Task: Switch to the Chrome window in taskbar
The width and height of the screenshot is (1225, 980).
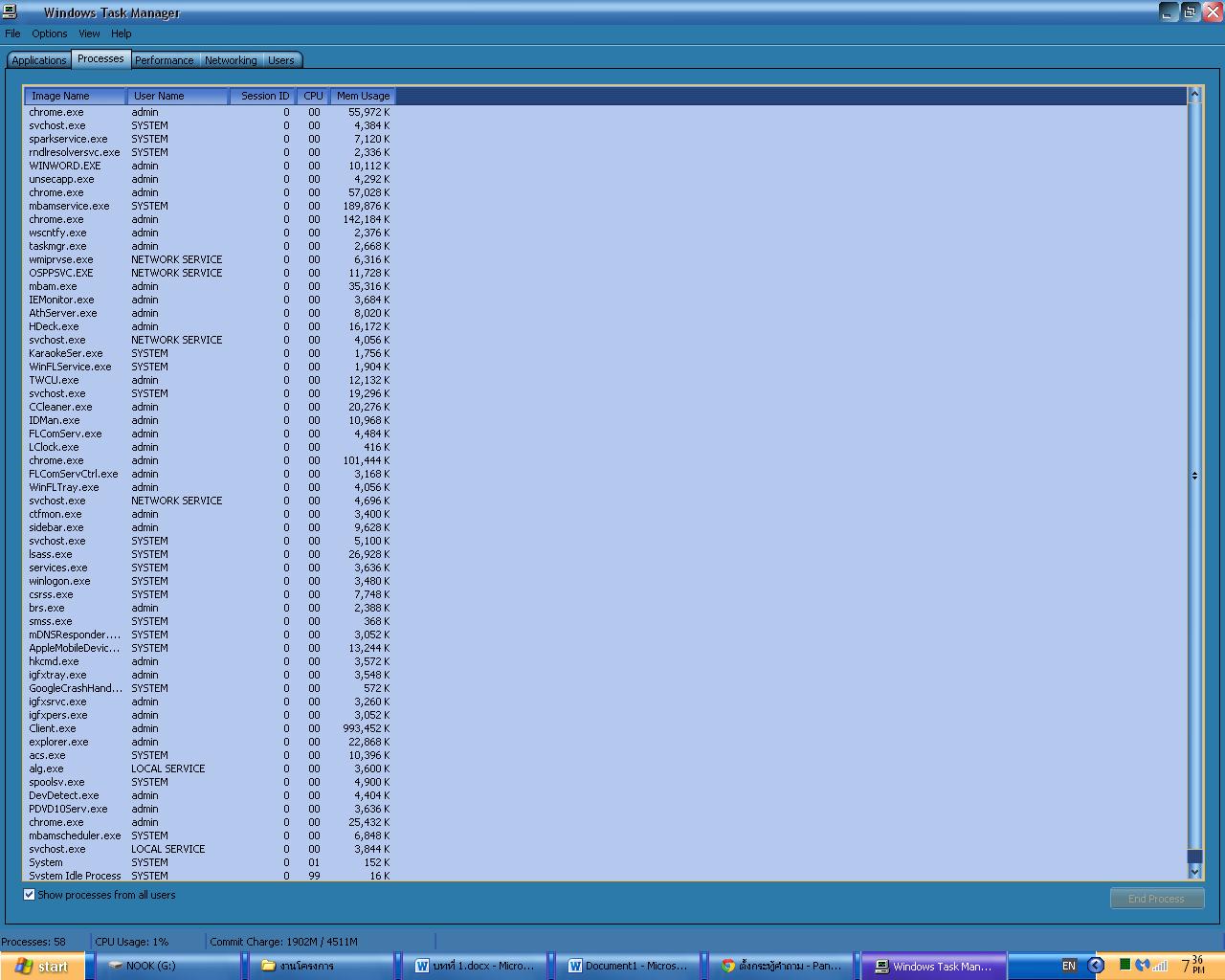Action: [x=783, y=966]
